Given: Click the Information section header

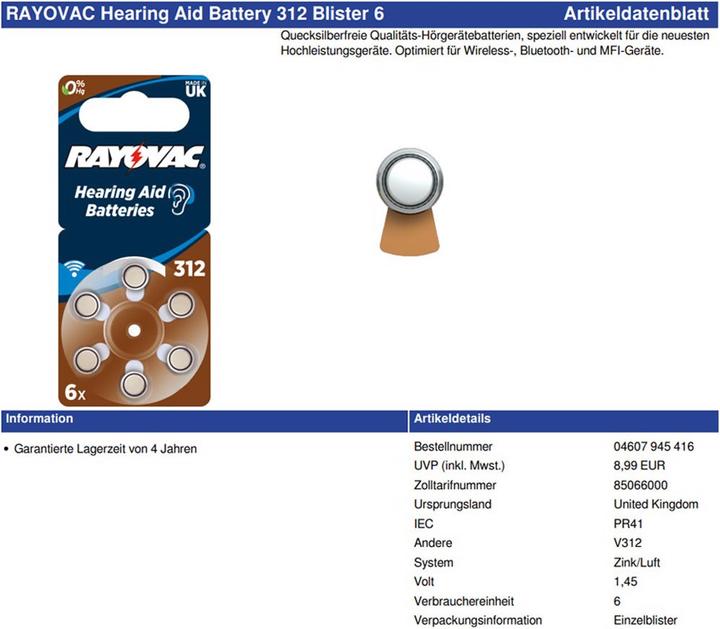Looking at the screenshot, I should click(39, 418).
